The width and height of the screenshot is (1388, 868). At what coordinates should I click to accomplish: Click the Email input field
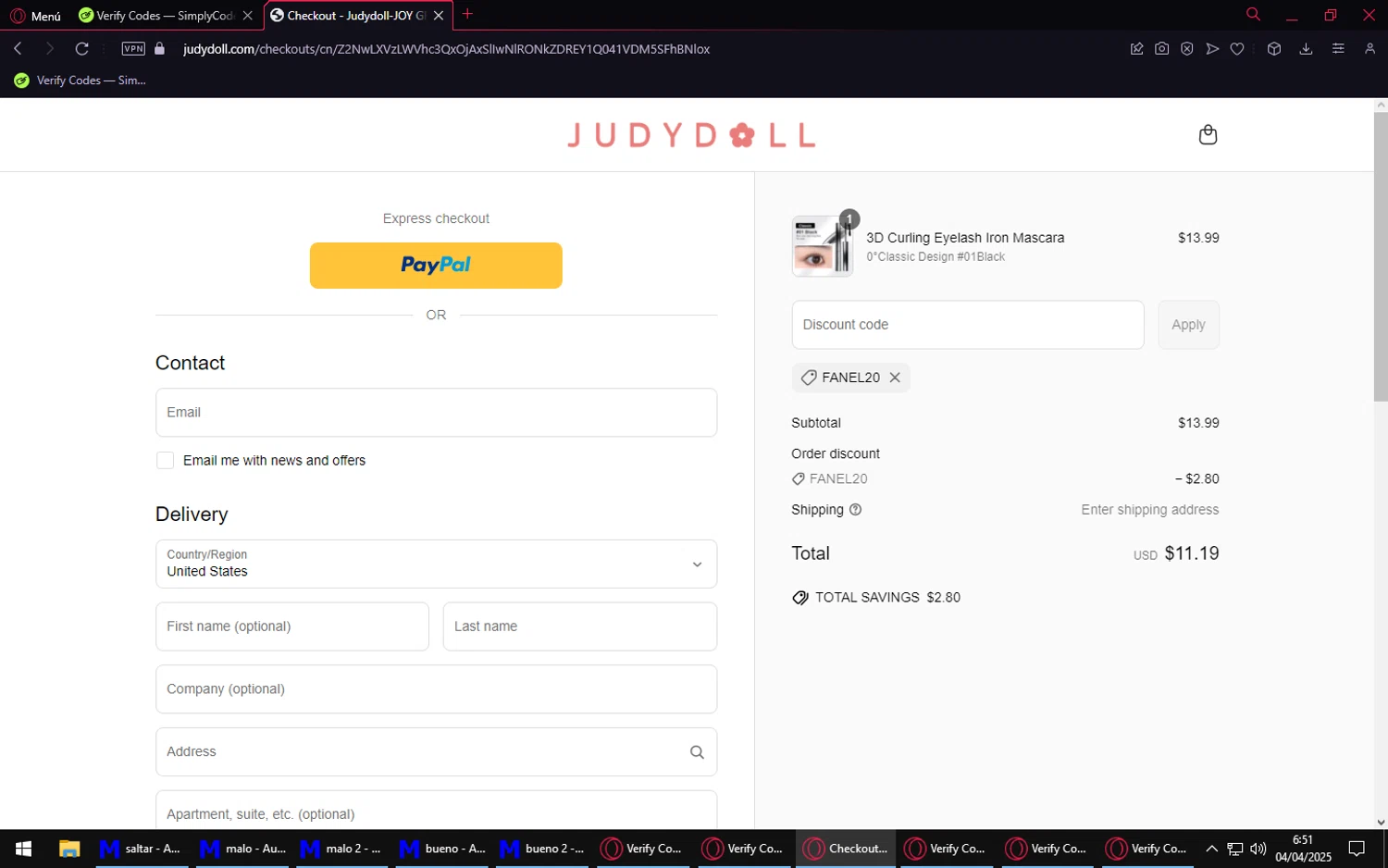(x=436, y=413)
